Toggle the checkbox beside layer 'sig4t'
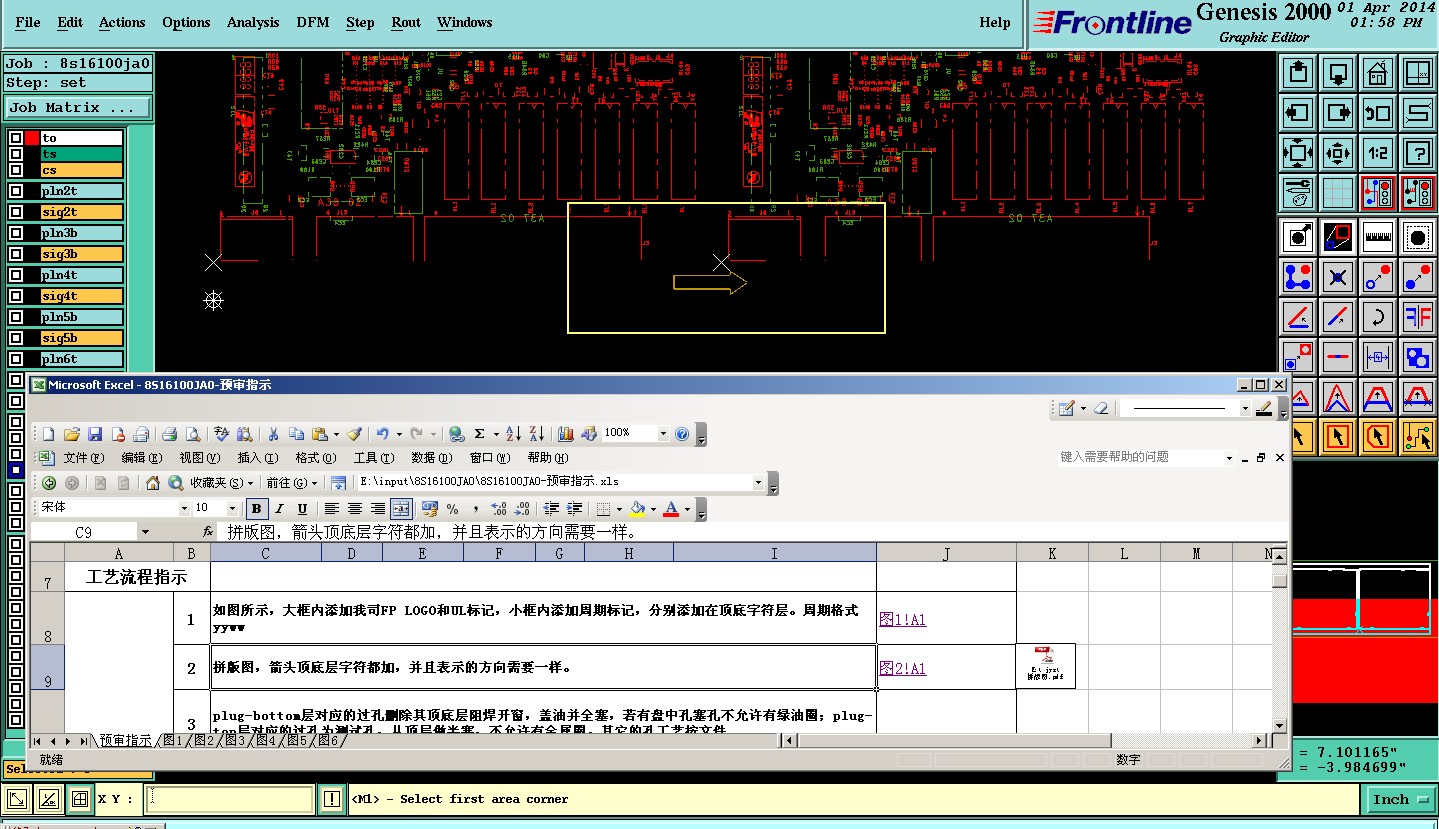Screen dimensions: 1439x829 (16, 296)
